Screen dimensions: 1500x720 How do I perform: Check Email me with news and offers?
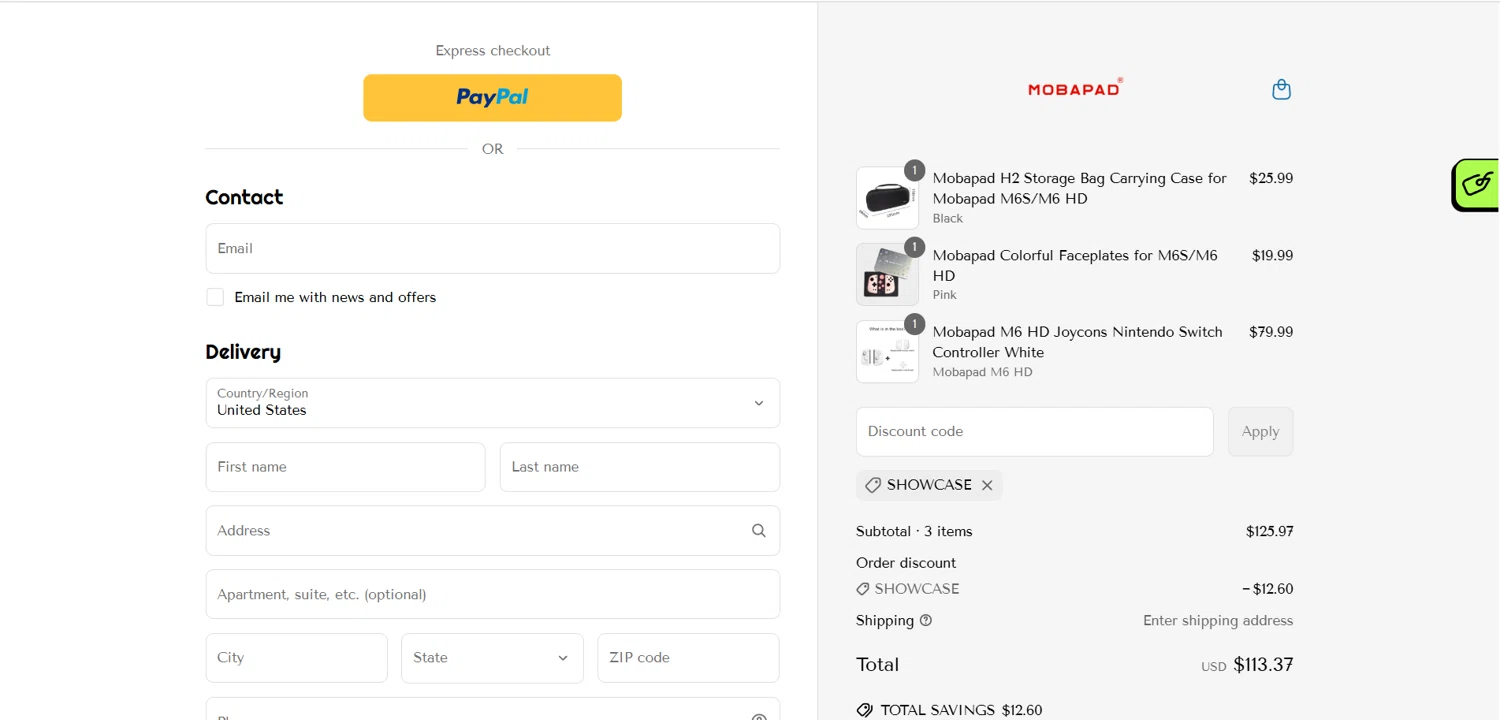tap(215, 297)
